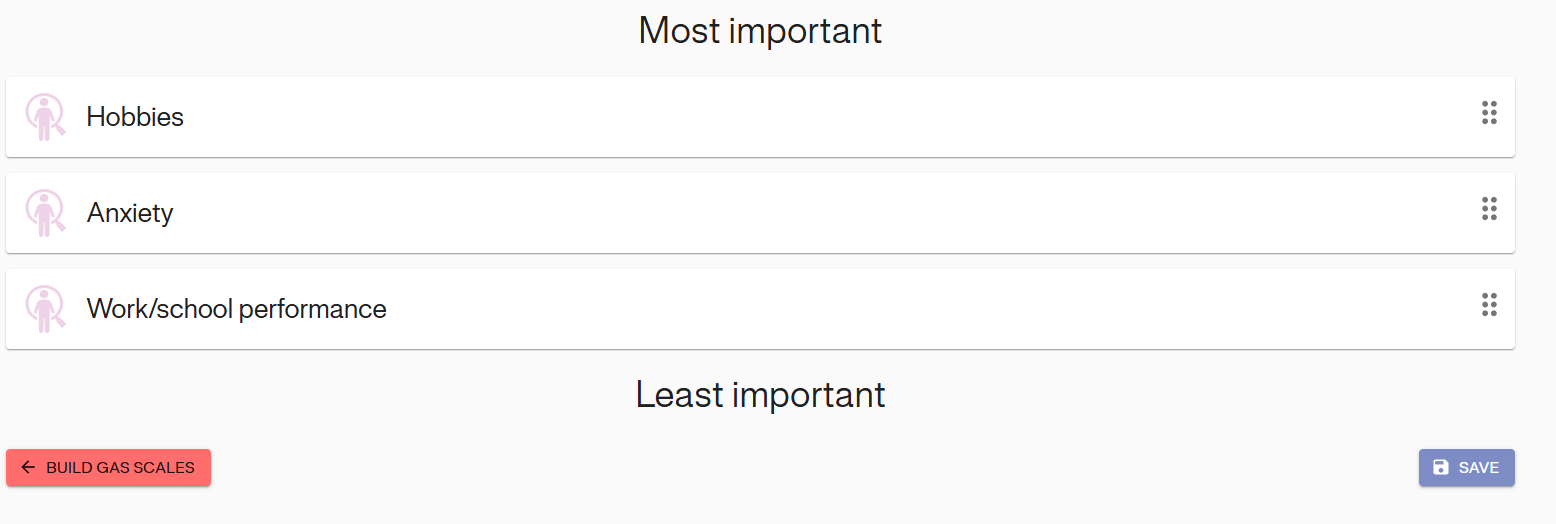This screenshot has width=1556, height=524.
Task: Click the person icon beside Anxiety
Action: click(44, 213)
